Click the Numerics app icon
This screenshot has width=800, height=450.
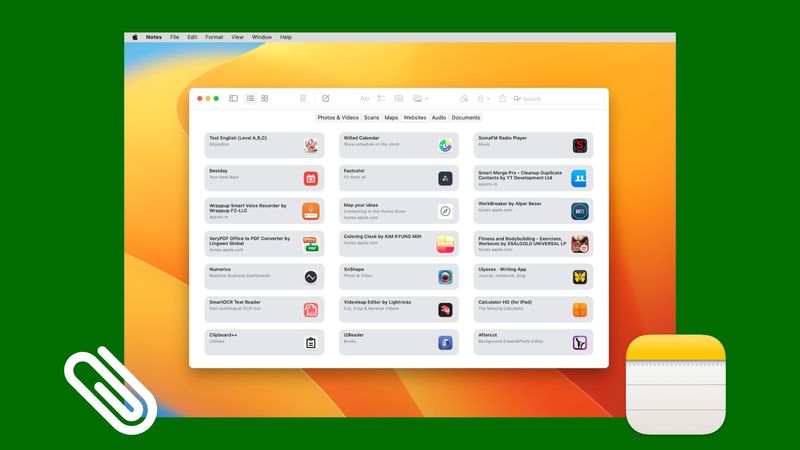coord(311,277)
